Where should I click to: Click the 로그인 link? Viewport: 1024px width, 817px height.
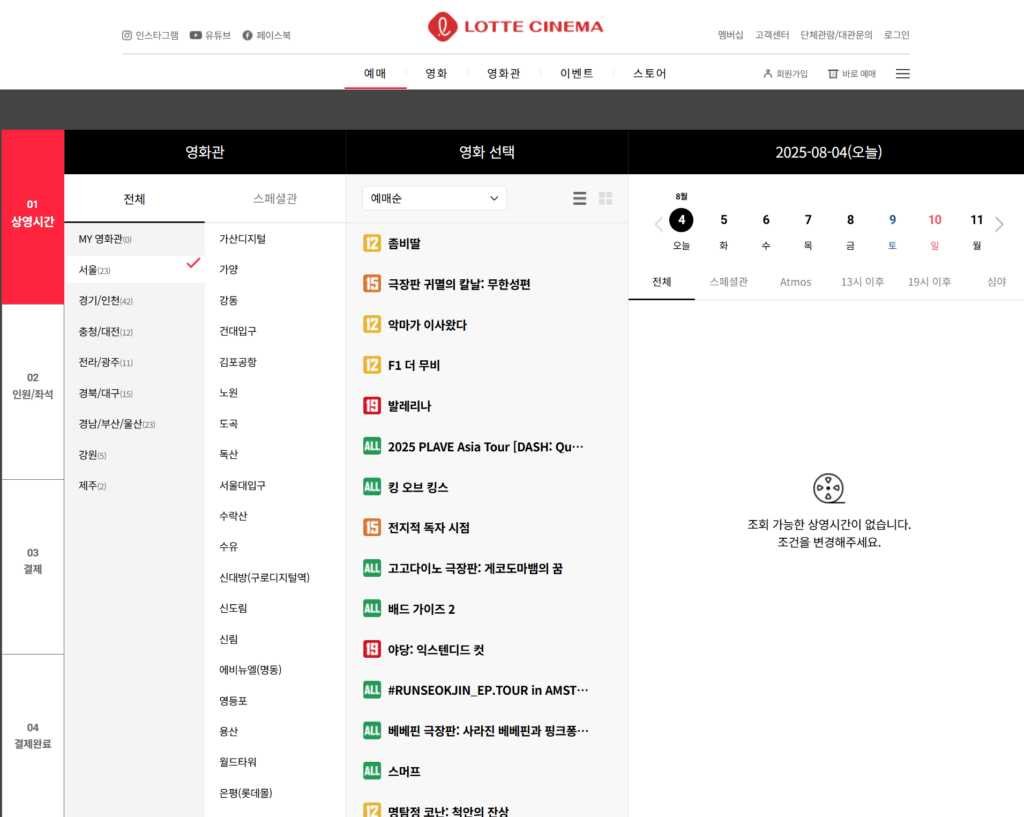[896, 35]
